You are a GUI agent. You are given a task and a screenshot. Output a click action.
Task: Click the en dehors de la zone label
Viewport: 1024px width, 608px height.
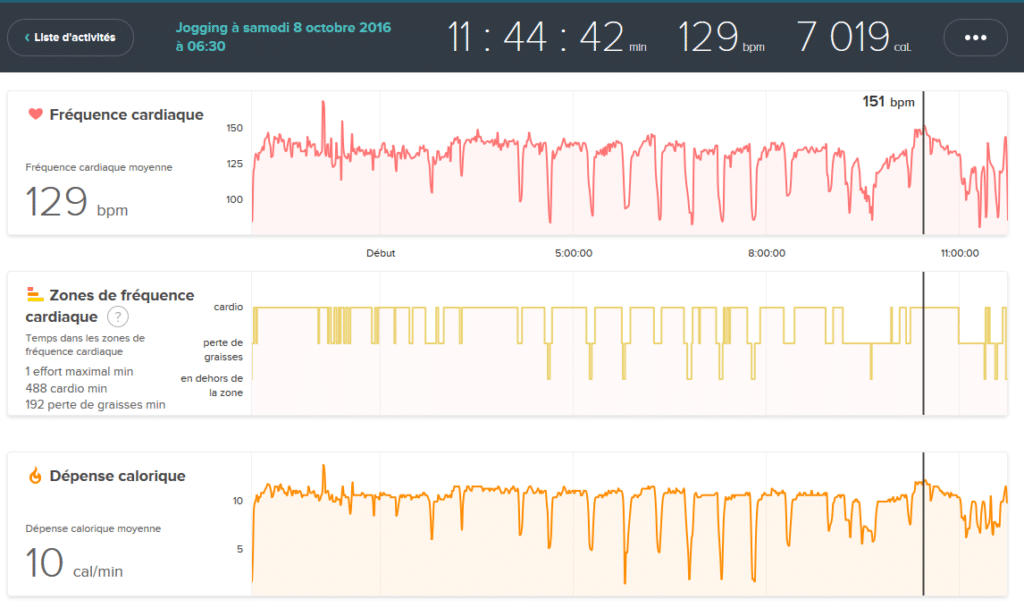point(212,385)
